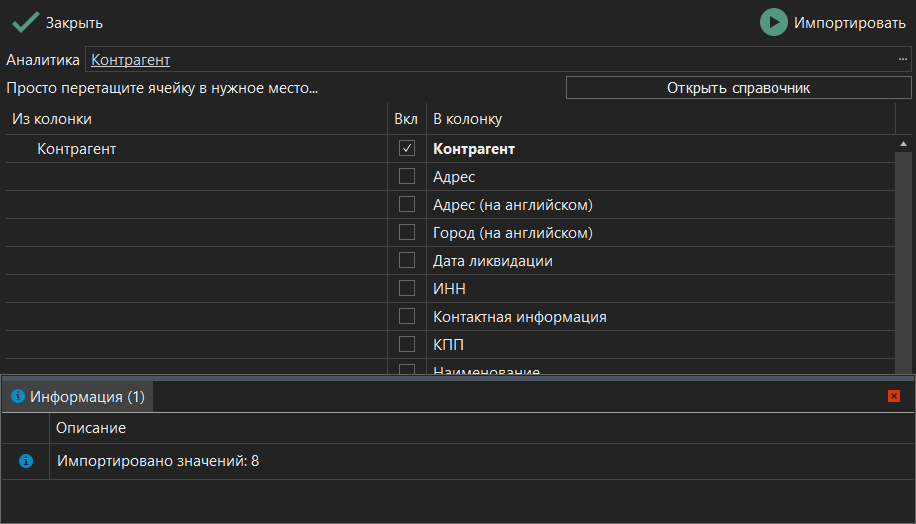Select the Адрес (на английском) row text

click(512, 205)
